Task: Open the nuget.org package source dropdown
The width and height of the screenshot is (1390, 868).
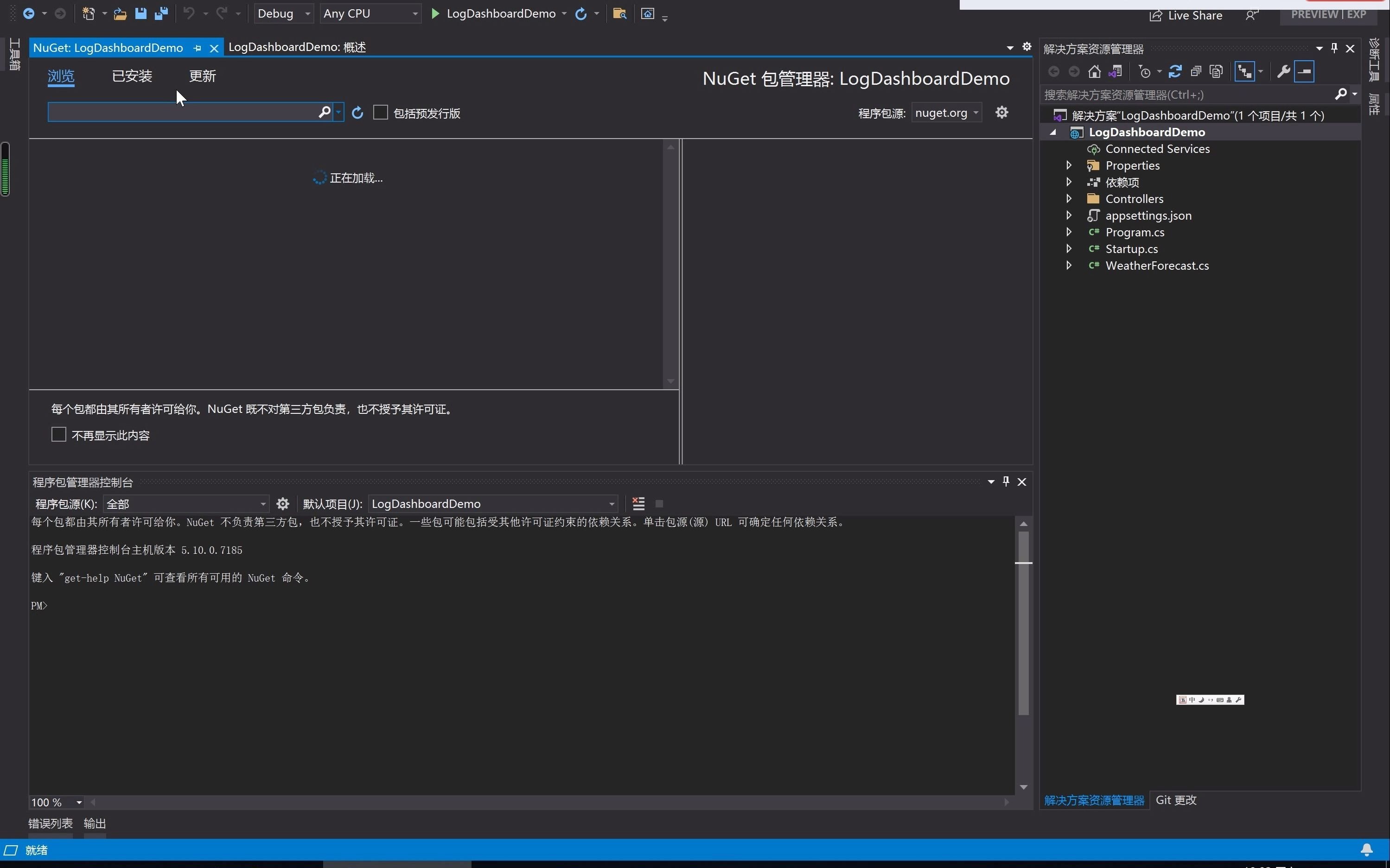Action: (x=946, y=113)
